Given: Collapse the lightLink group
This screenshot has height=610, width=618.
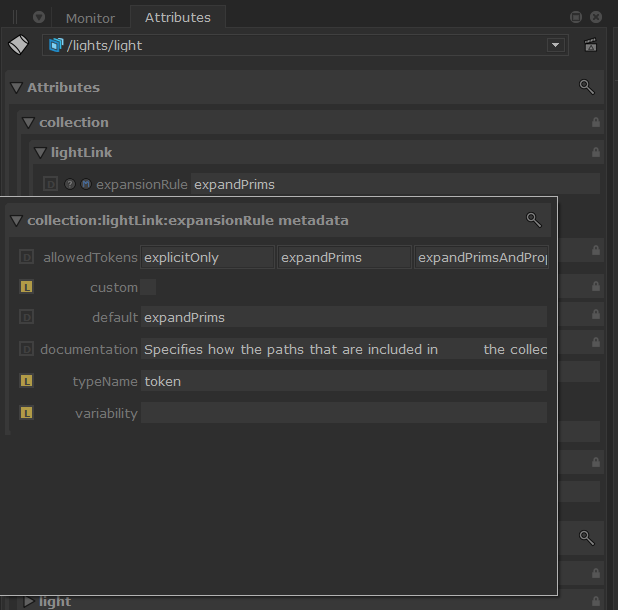Looking at the screenshot, I should click(40, 152).
